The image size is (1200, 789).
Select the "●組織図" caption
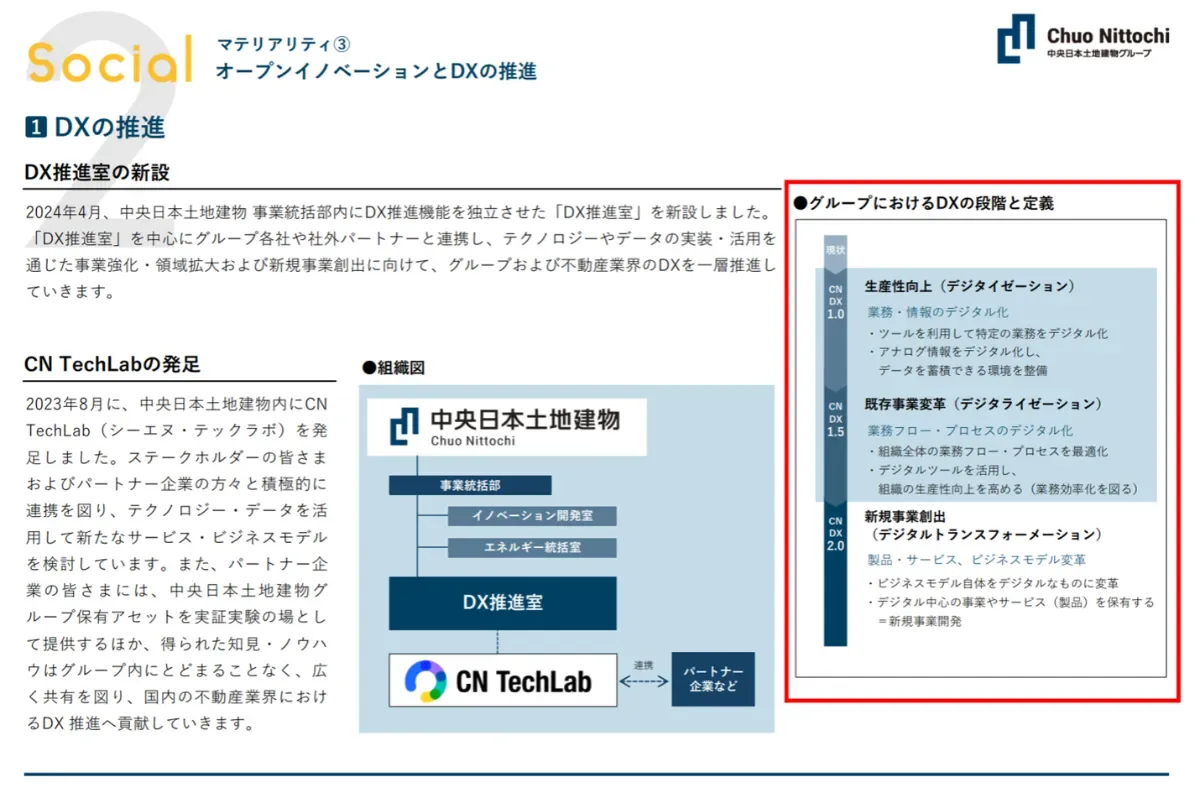coord(393,368)
